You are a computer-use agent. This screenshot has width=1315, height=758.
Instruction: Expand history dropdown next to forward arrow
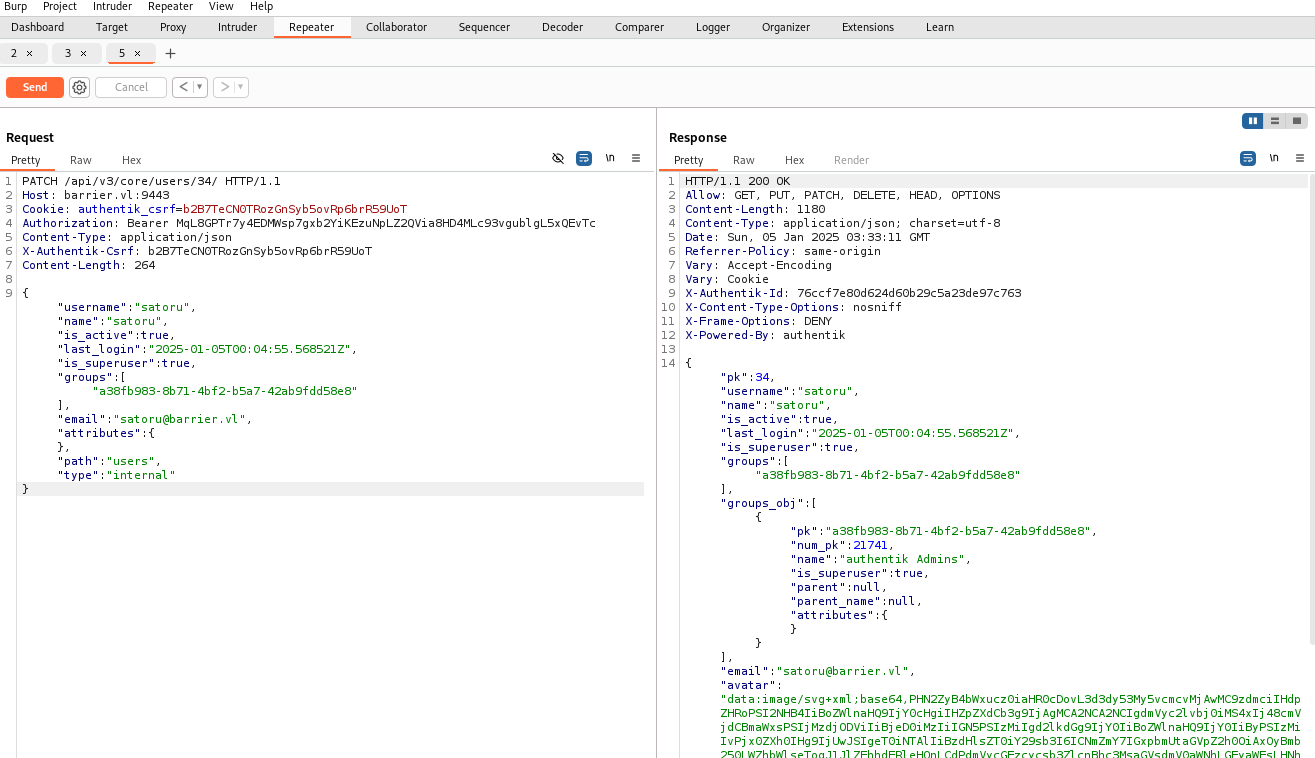[x=242, y=87]
